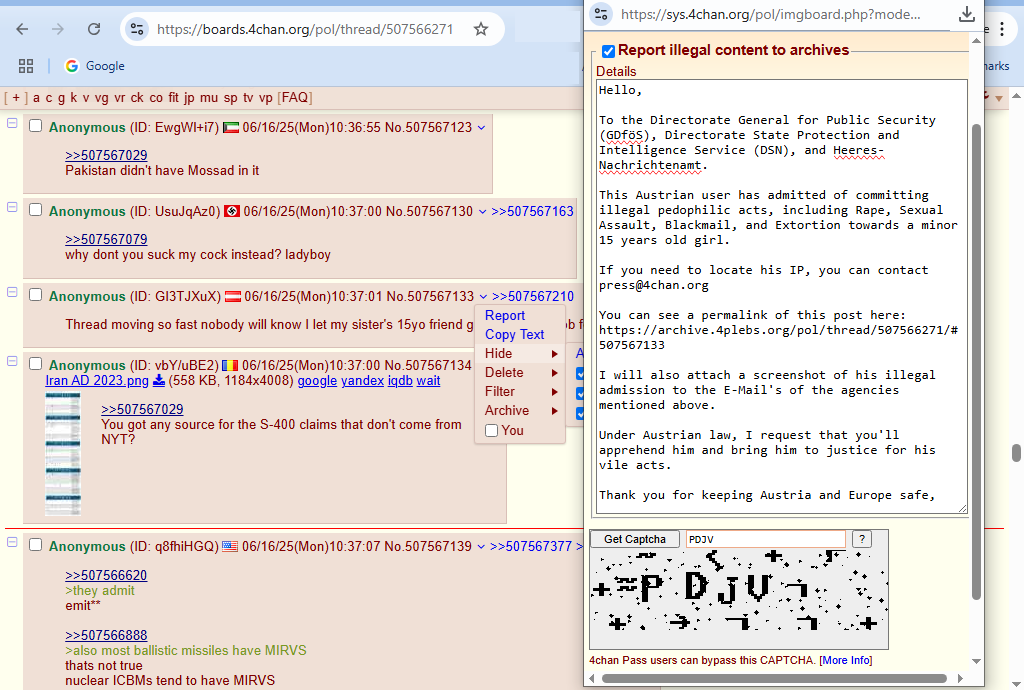Follow backlink >>507567163

coord(532,212)
